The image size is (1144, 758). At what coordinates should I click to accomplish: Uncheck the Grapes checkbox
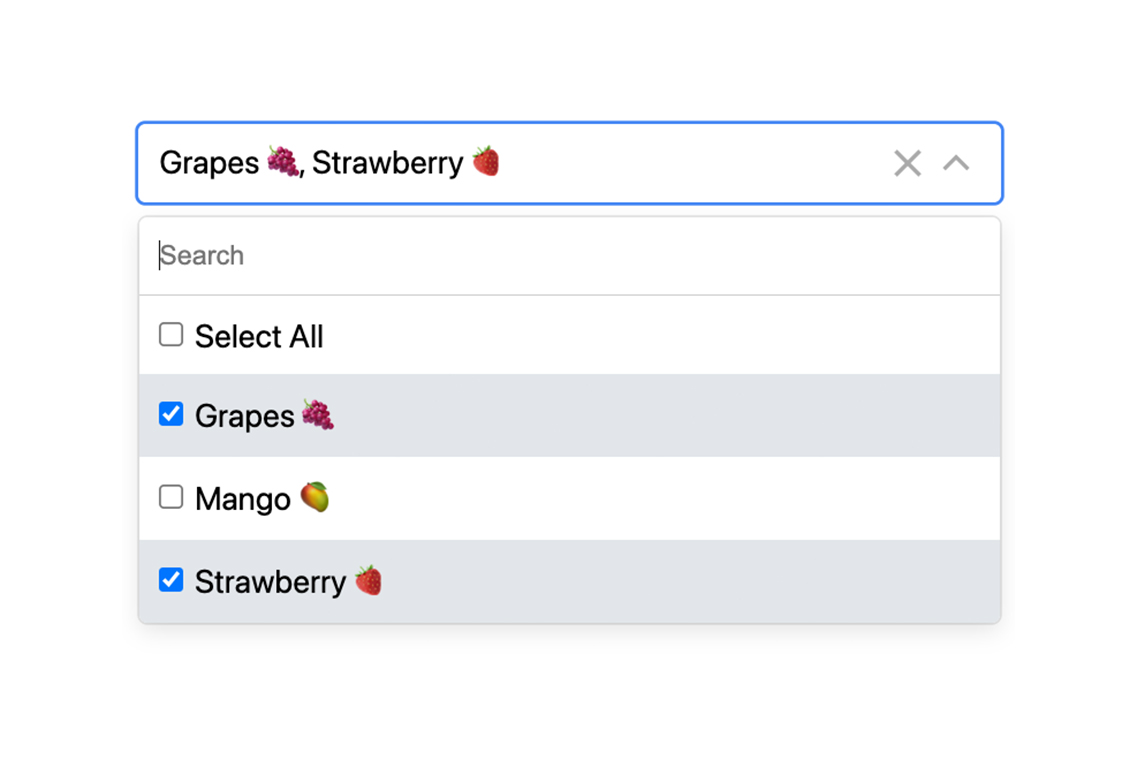click(x=171, y=414)
